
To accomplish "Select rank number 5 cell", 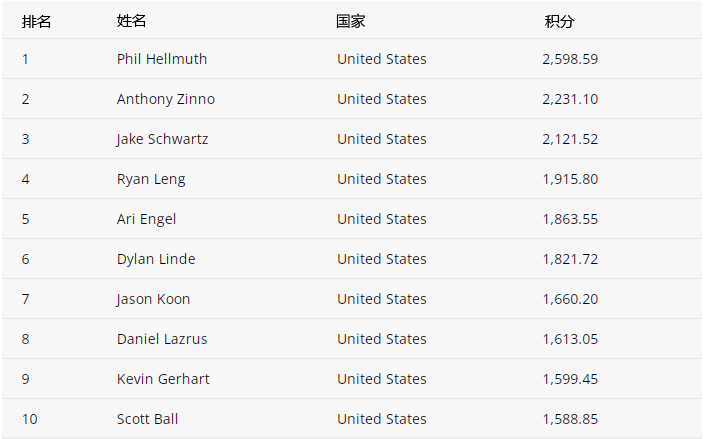I will tap(26, 219).
